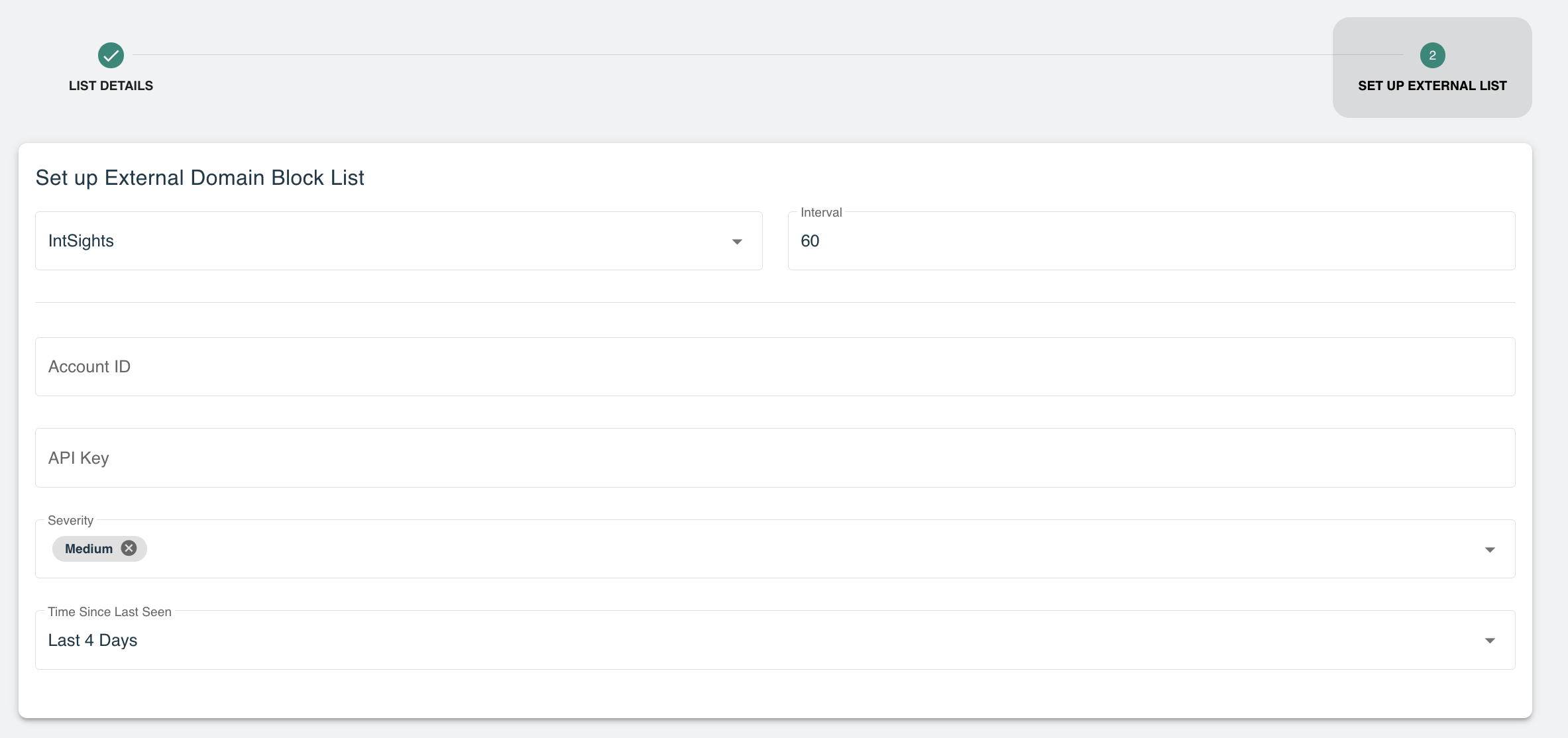Go back to LIST DETAILS step label
Screen dimensions: 1568x738
pos(111,85)
